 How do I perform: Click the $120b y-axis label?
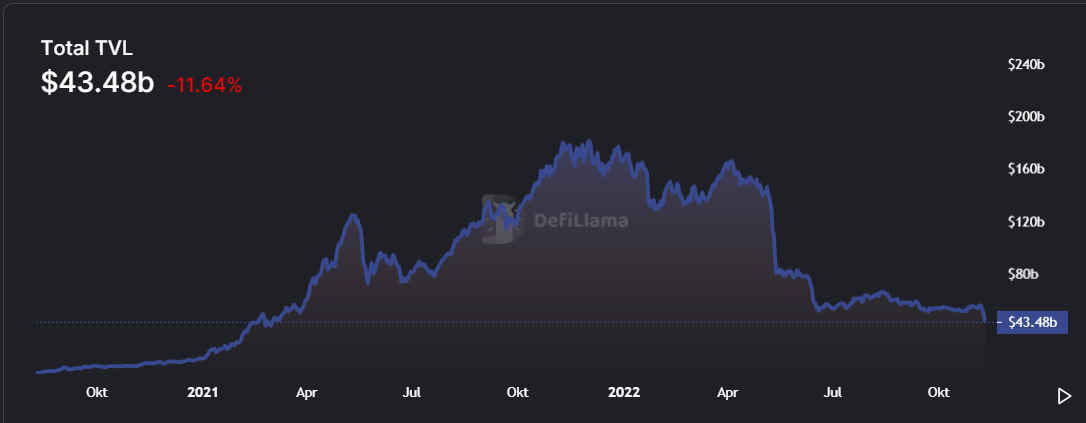1026,222
